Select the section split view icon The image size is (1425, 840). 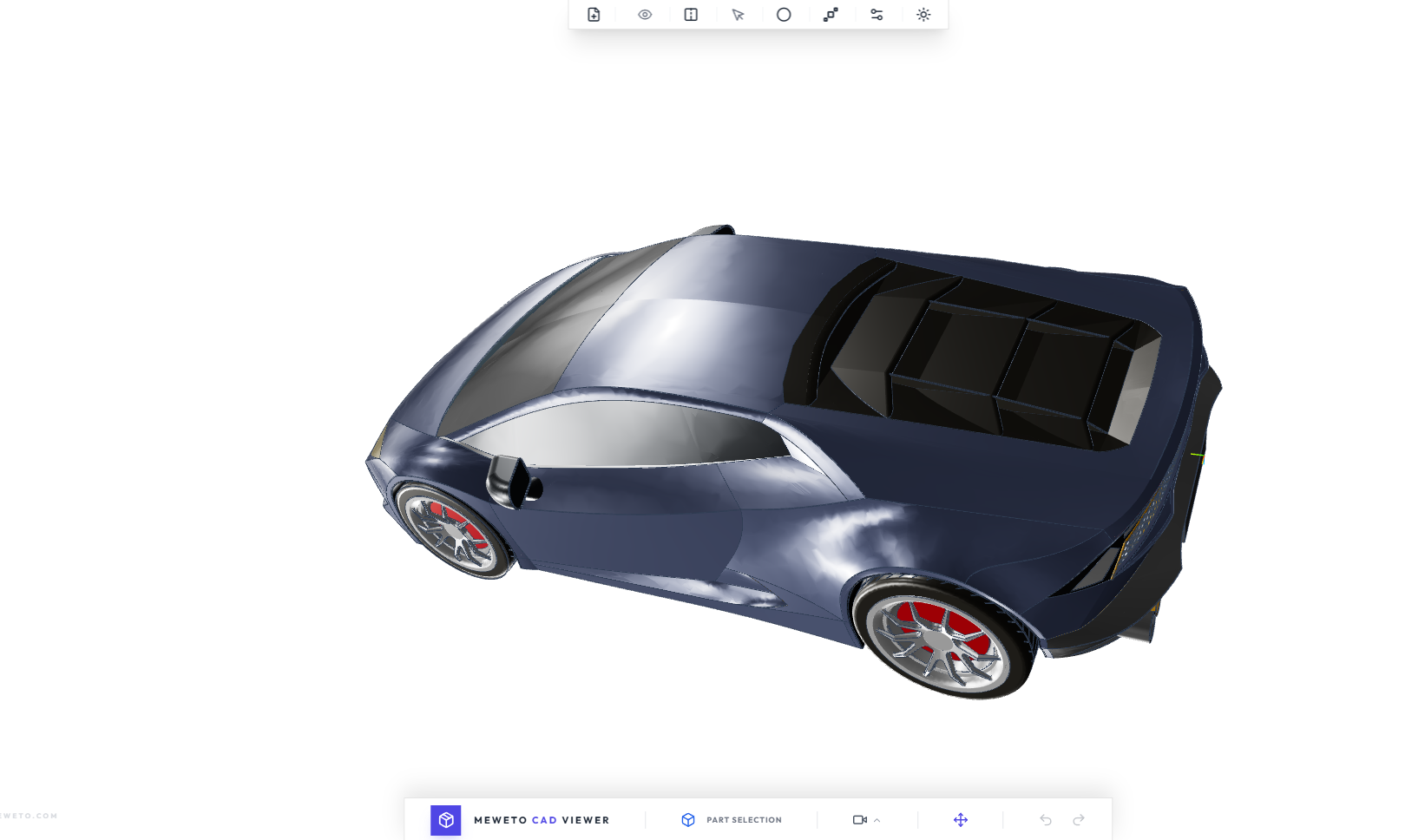point(691,15)
